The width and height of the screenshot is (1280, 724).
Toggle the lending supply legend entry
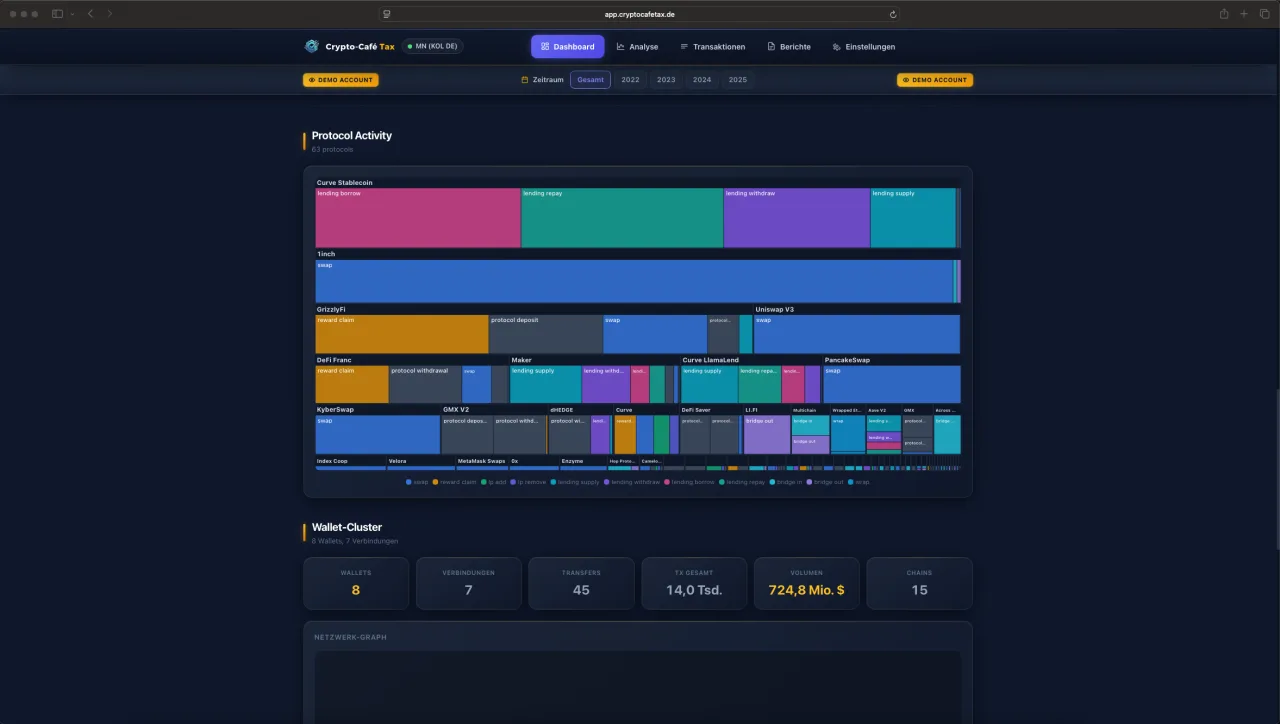(x=575, y=482)
